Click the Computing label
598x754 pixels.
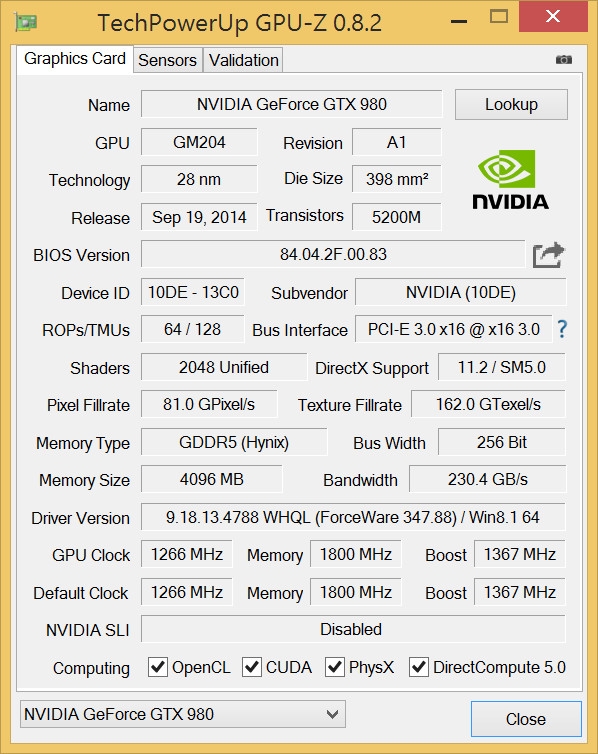pos(91,668)
